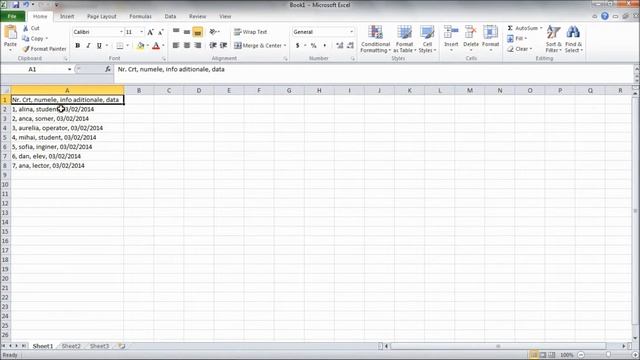Viewport: 640px width, 360px height.
Task: Click the Excel Help question mark
Action: click(x=605, y=16)
